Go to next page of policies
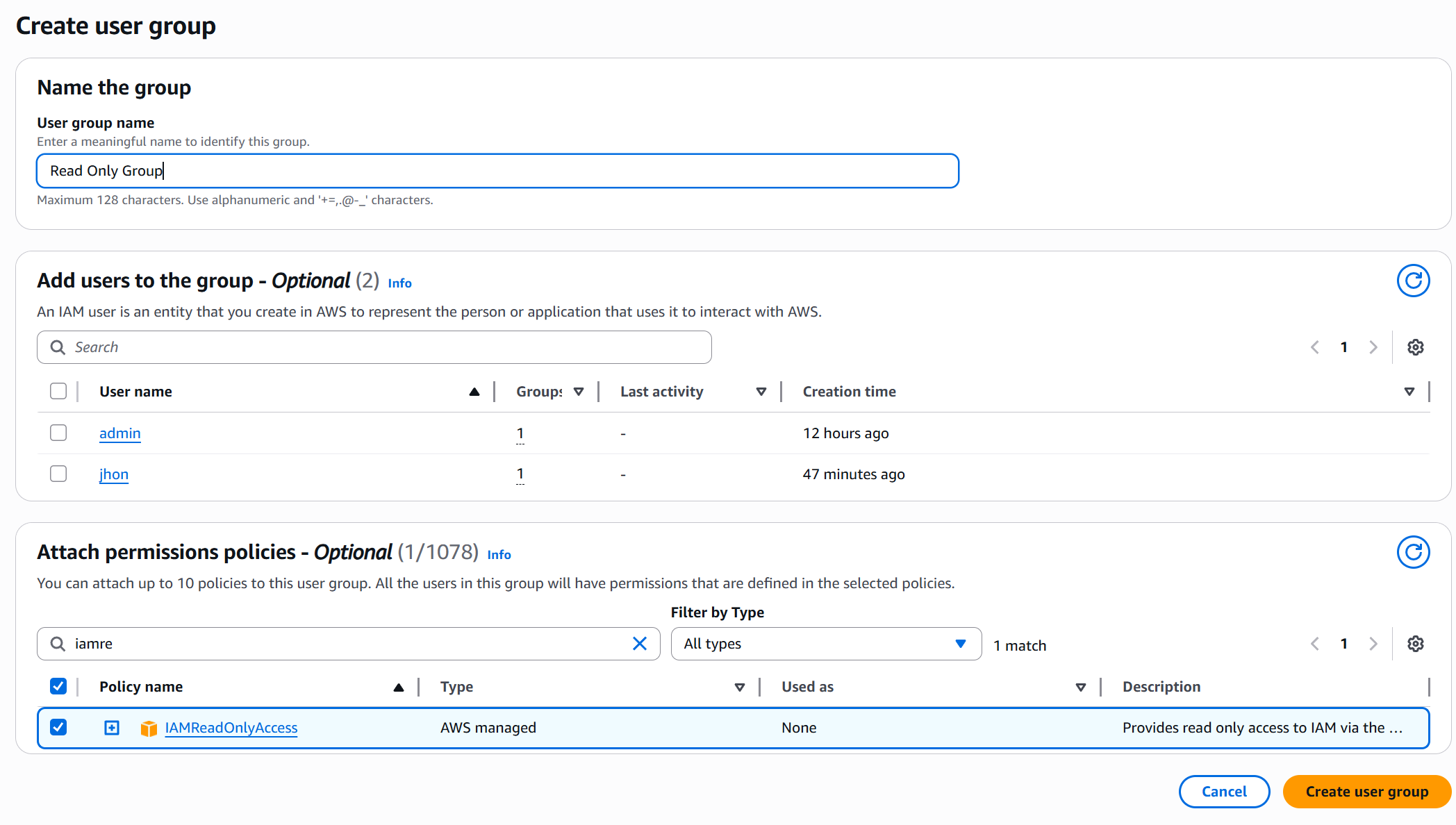1456x825 pixels. 1373,644
